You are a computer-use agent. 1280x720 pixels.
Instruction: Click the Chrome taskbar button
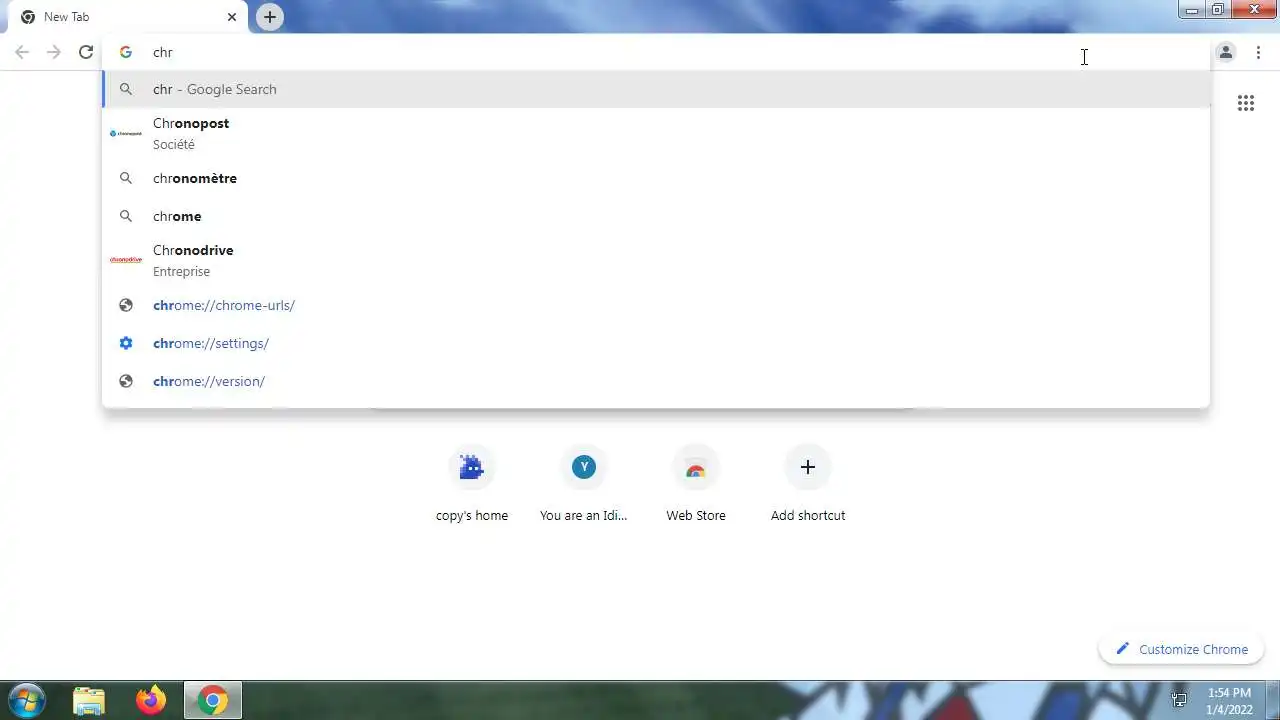point(212,701)
